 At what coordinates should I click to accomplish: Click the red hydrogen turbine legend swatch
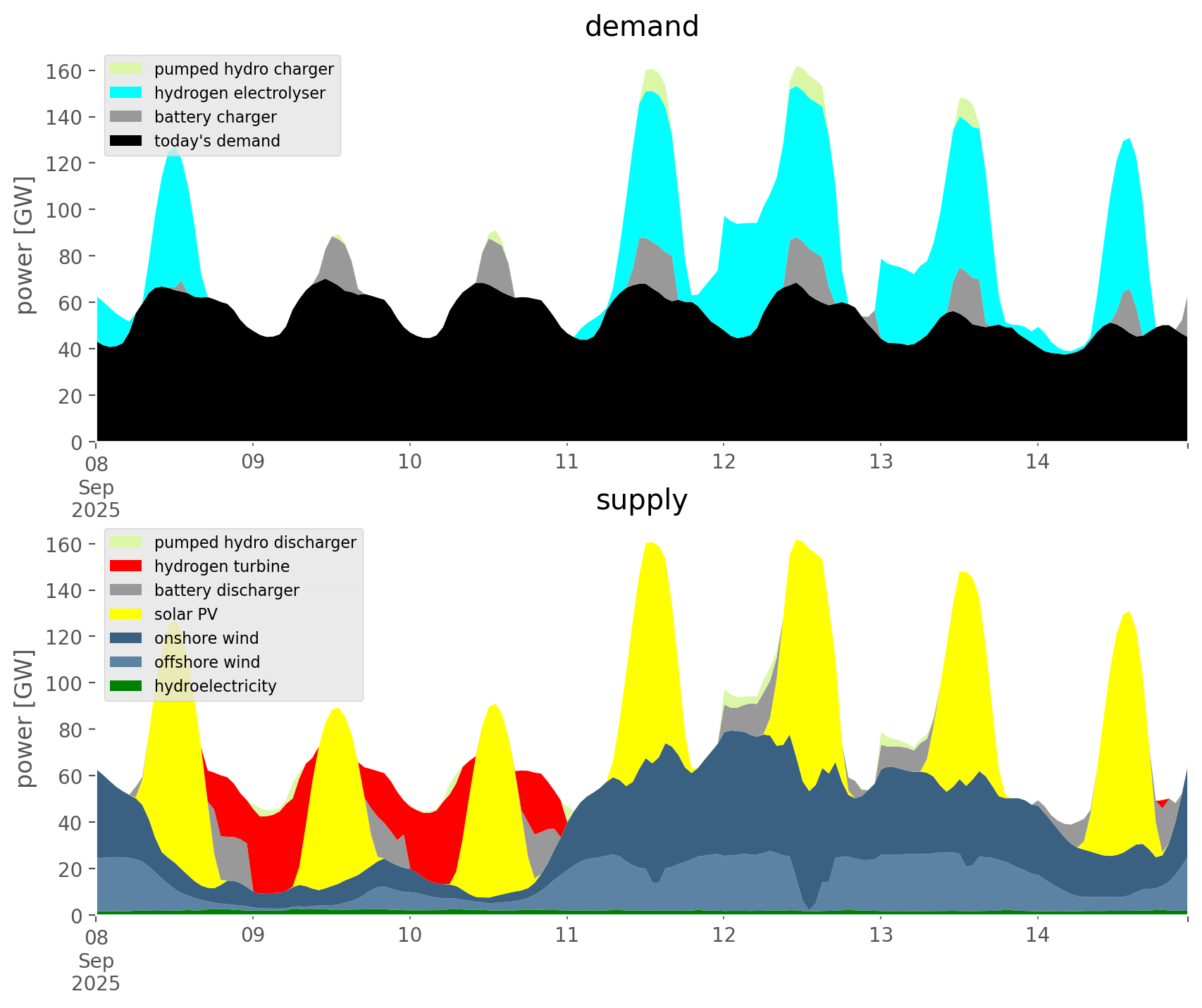coord(126,566)
